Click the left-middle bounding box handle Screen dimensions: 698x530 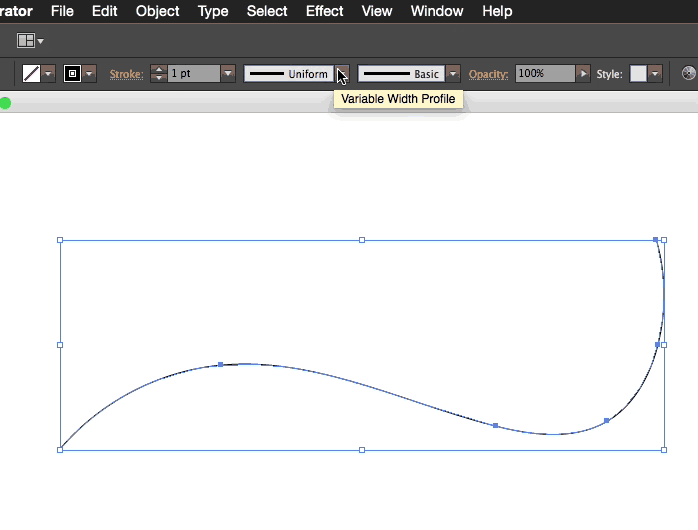tap(60, 345)
